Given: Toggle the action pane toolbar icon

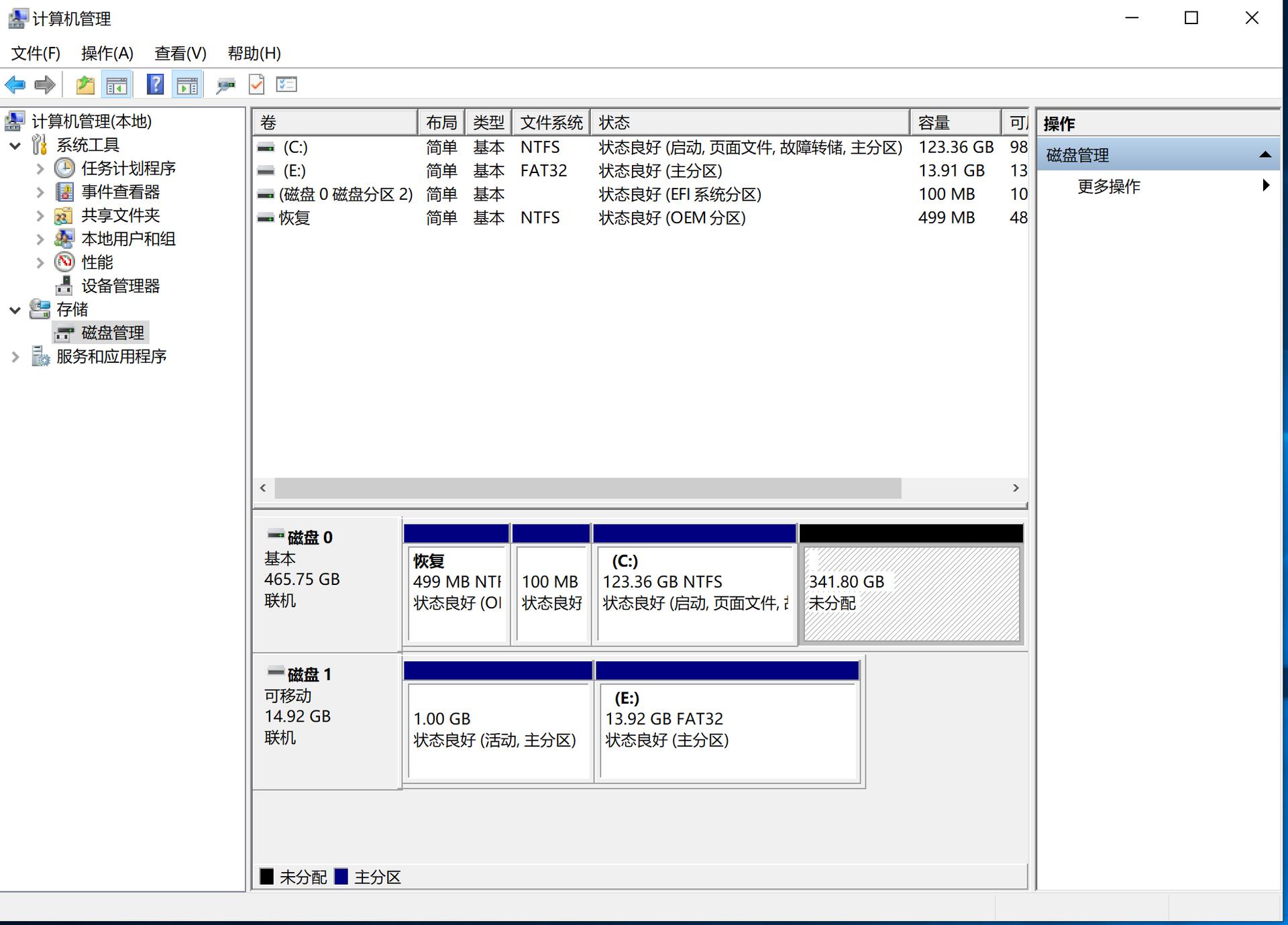Looking at the screenshot, I should (187, 84).
